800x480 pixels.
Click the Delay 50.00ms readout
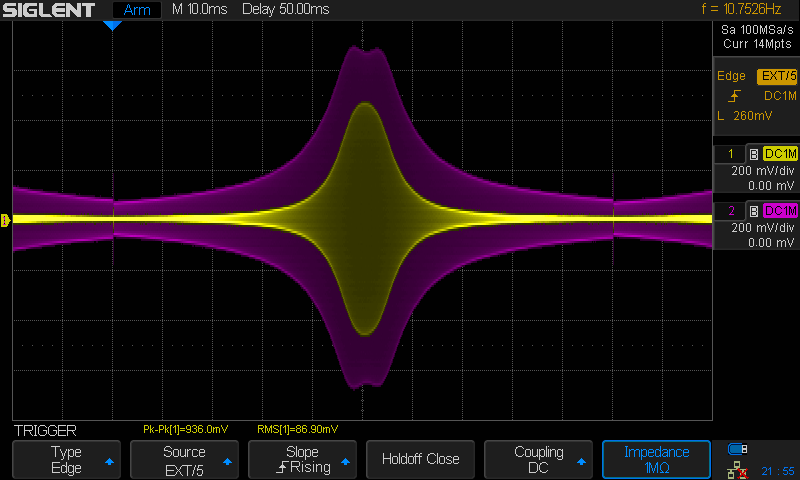pos(285,10)
